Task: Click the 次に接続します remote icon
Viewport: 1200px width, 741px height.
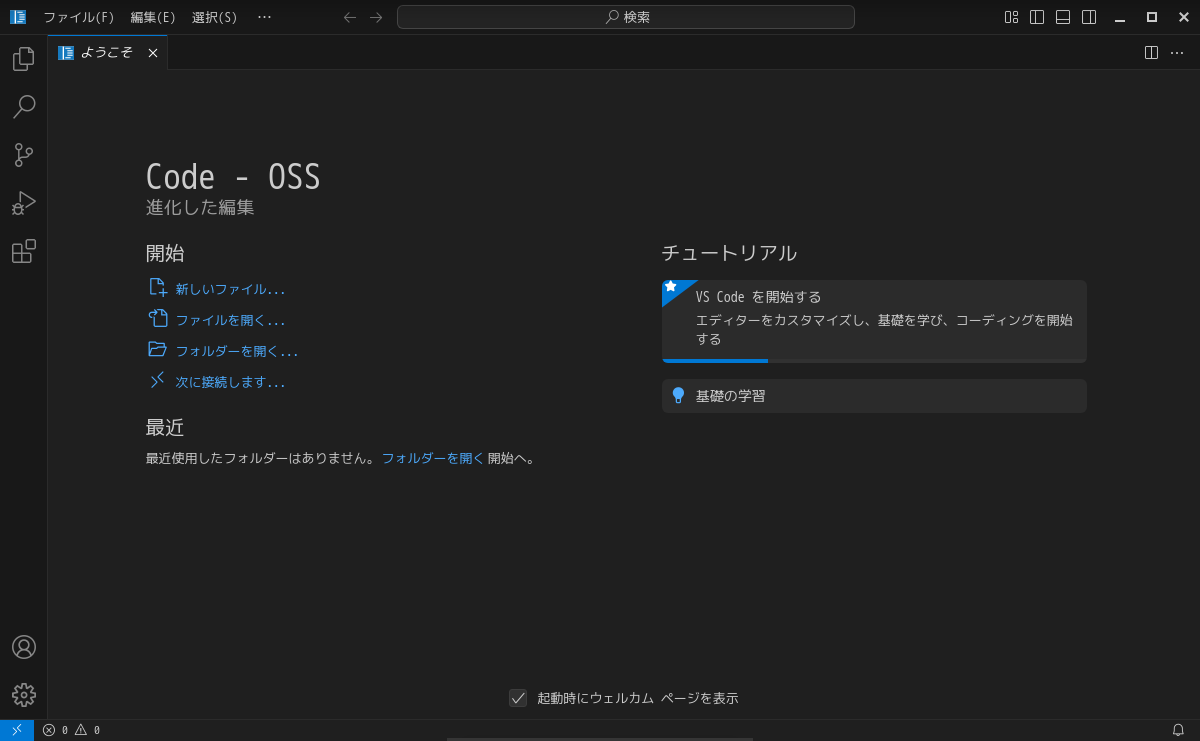Action: [158, 381]
